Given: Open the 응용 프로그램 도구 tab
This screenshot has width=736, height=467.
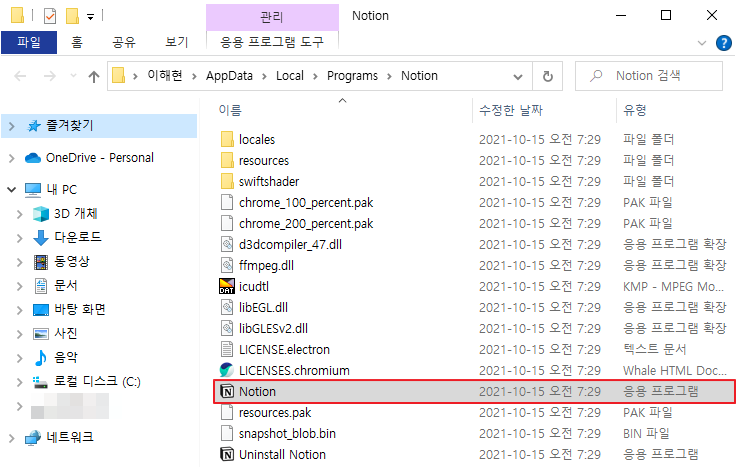Looking at the screenshot, I should [272, 42].
